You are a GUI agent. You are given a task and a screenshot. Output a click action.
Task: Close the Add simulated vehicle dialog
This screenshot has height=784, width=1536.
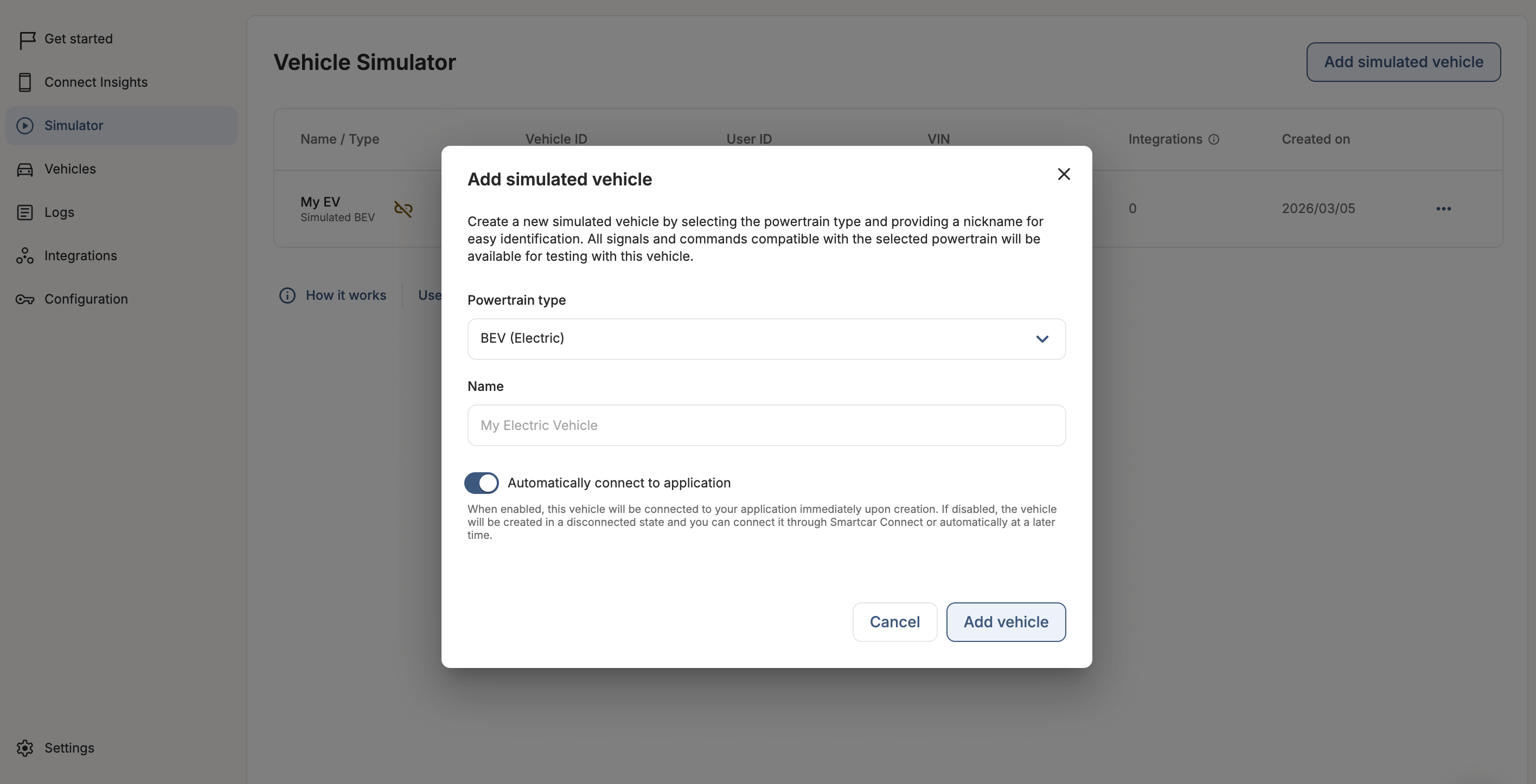[x=1064, y=173]
